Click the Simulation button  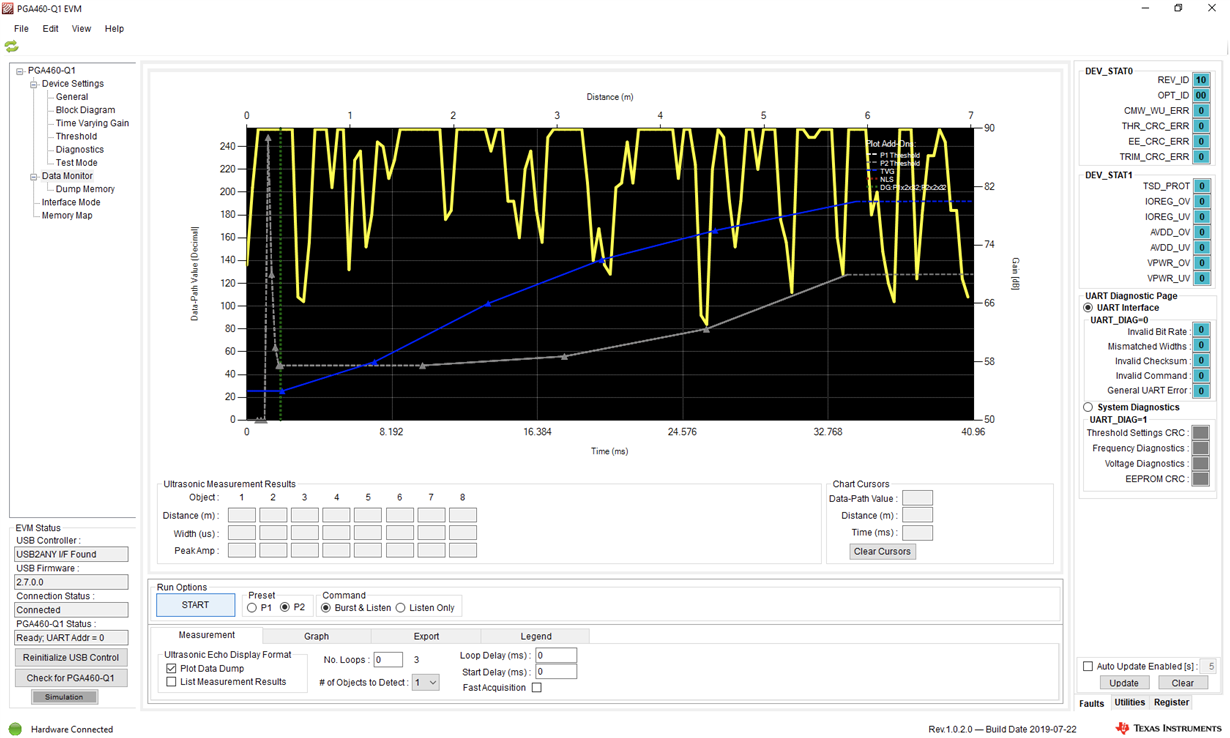tap(64, 697)
